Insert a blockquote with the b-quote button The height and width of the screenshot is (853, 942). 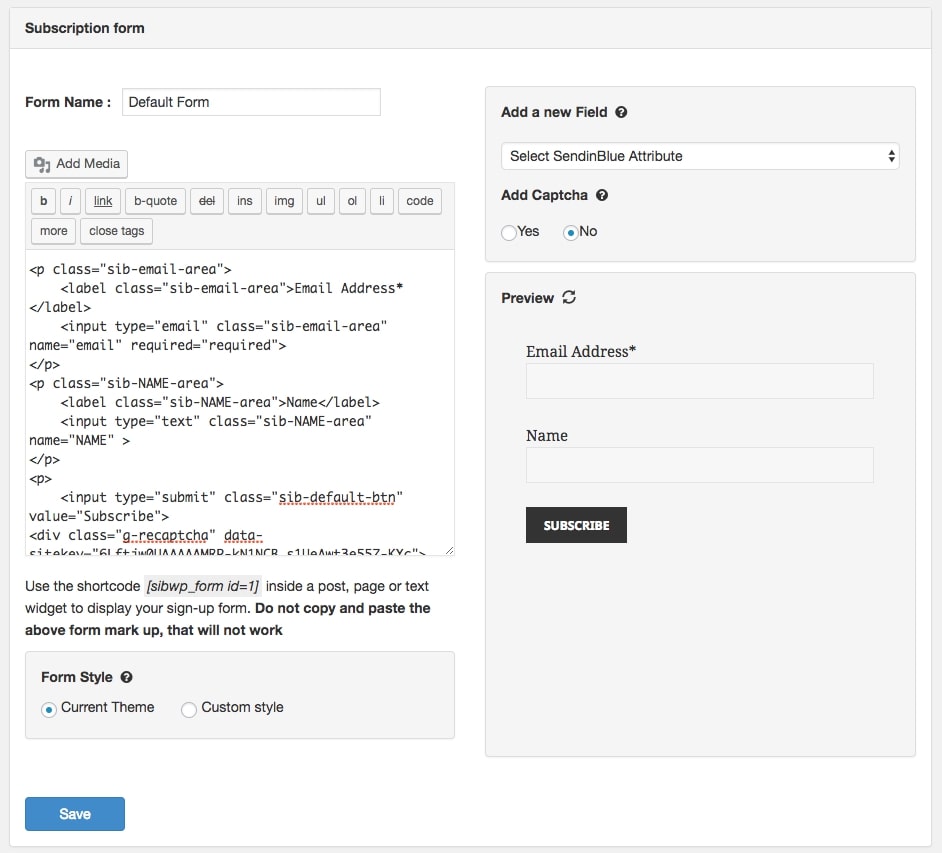(155, 201)
